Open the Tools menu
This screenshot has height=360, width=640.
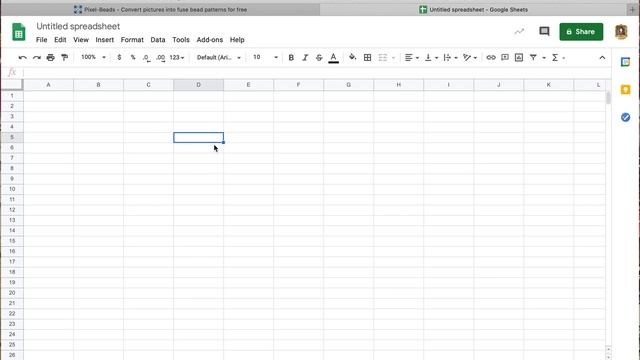pos(181,40)
